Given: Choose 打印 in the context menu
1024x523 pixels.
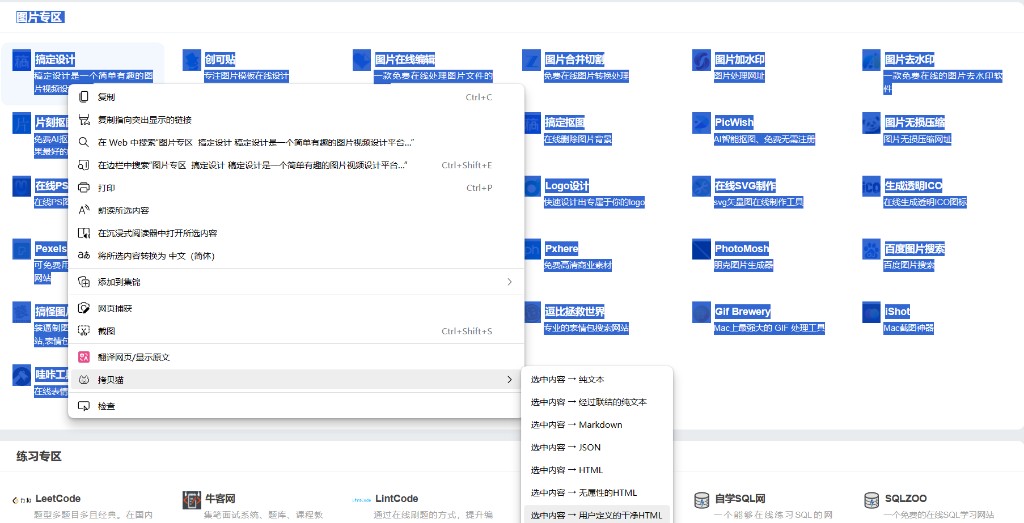Looking at the screenshot, I should pyautogui.click(x=296, y=187).
